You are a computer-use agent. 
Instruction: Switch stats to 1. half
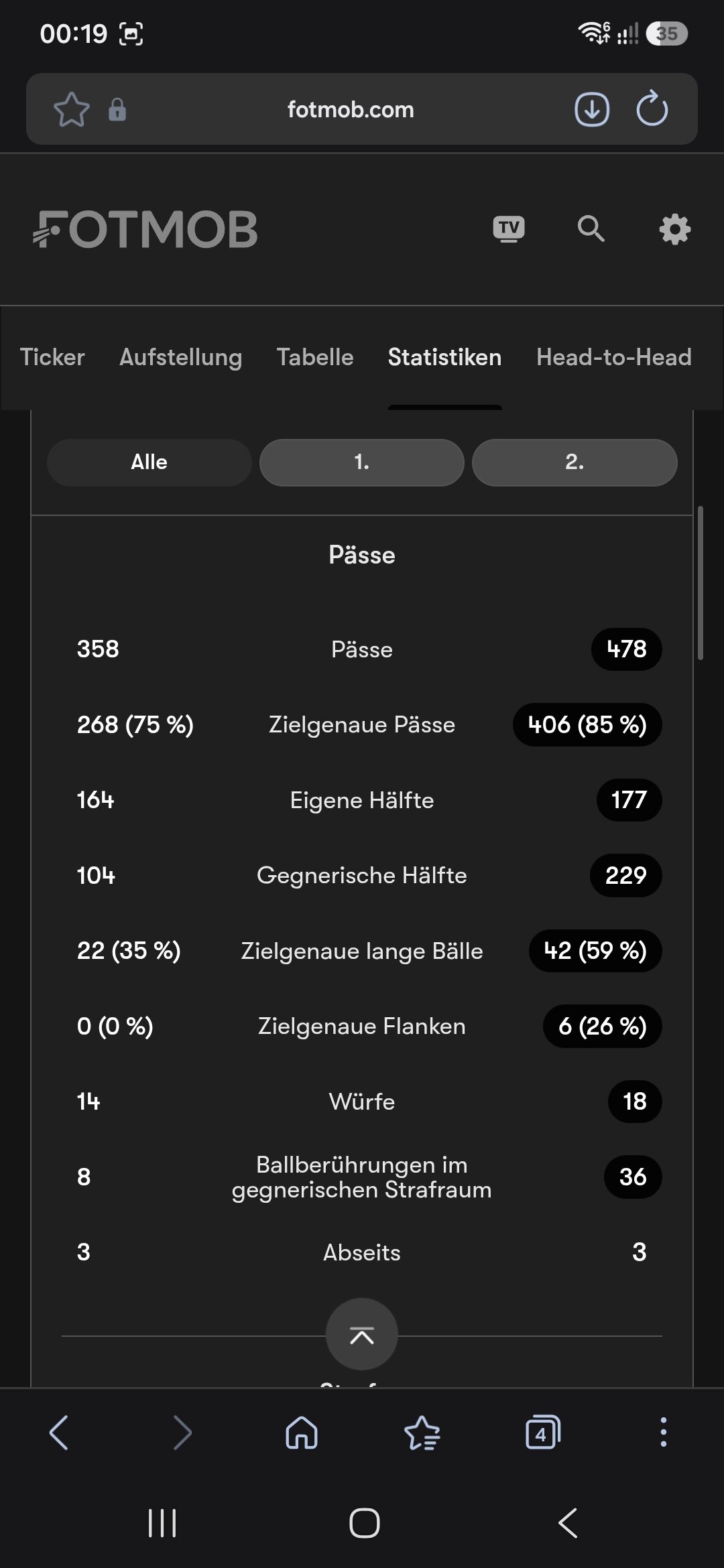click(x=362, y=462)
